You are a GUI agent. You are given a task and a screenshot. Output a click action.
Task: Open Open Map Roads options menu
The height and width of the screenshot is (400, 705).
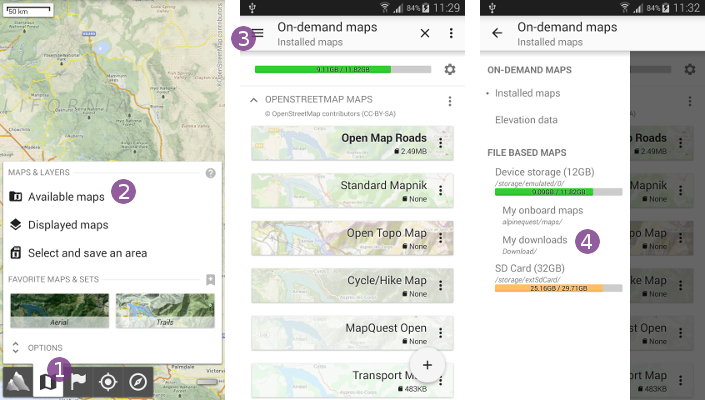click(x=441, y=143)
